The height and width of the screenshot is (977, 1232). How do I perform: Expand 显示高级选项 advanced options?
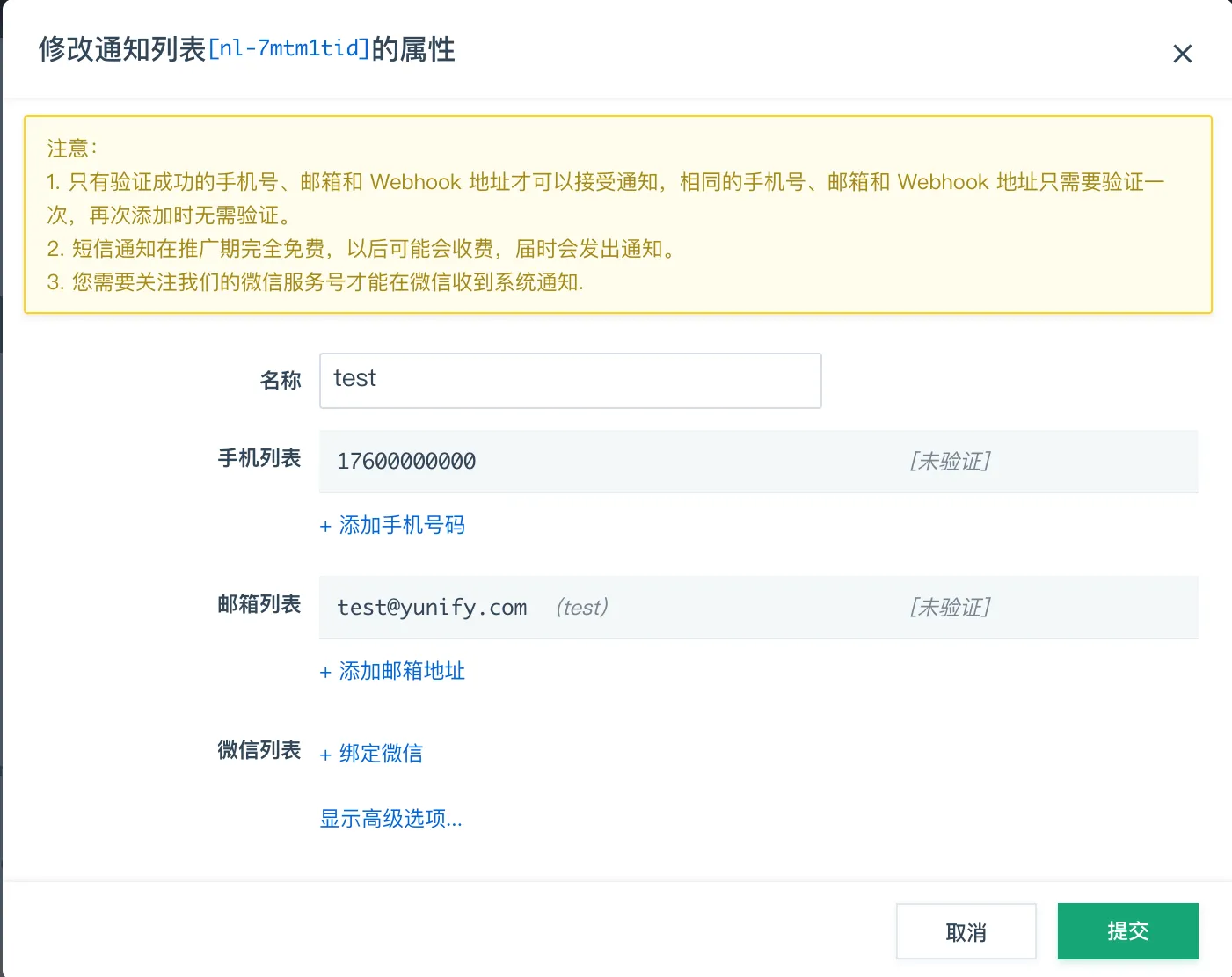[390, 819]
